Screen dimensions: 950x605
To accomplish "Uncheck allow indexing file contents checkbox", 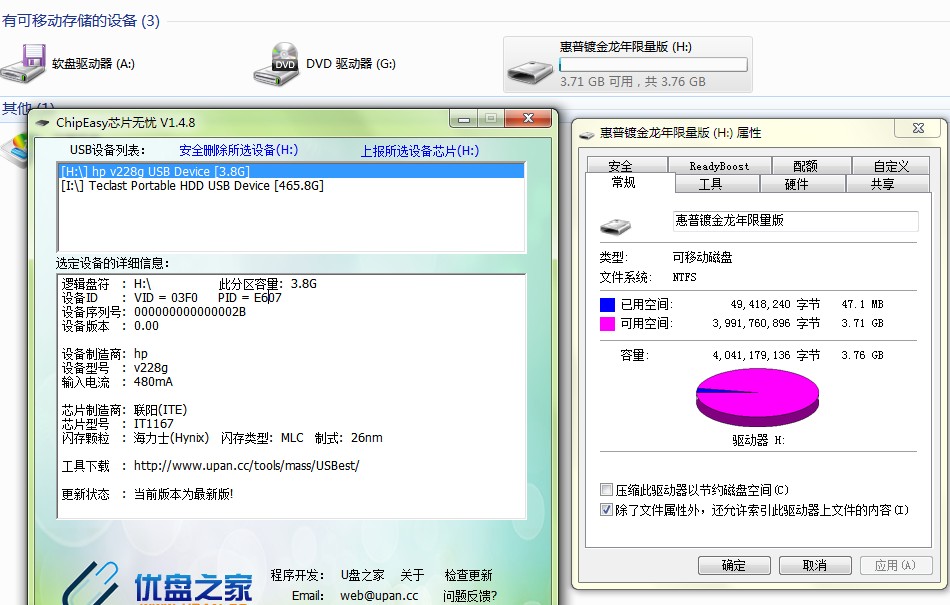I will pos(606,509).
